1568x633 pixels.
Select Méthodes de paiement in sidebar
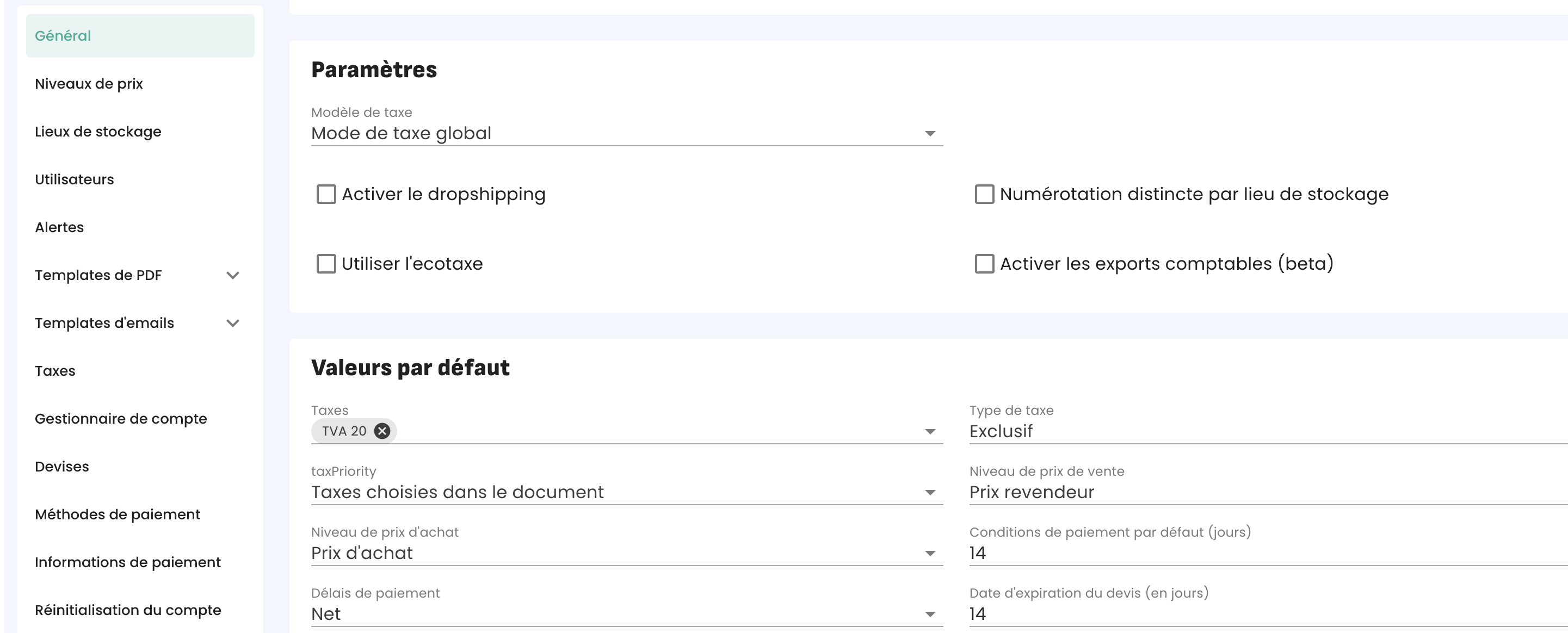click(118, 514)
